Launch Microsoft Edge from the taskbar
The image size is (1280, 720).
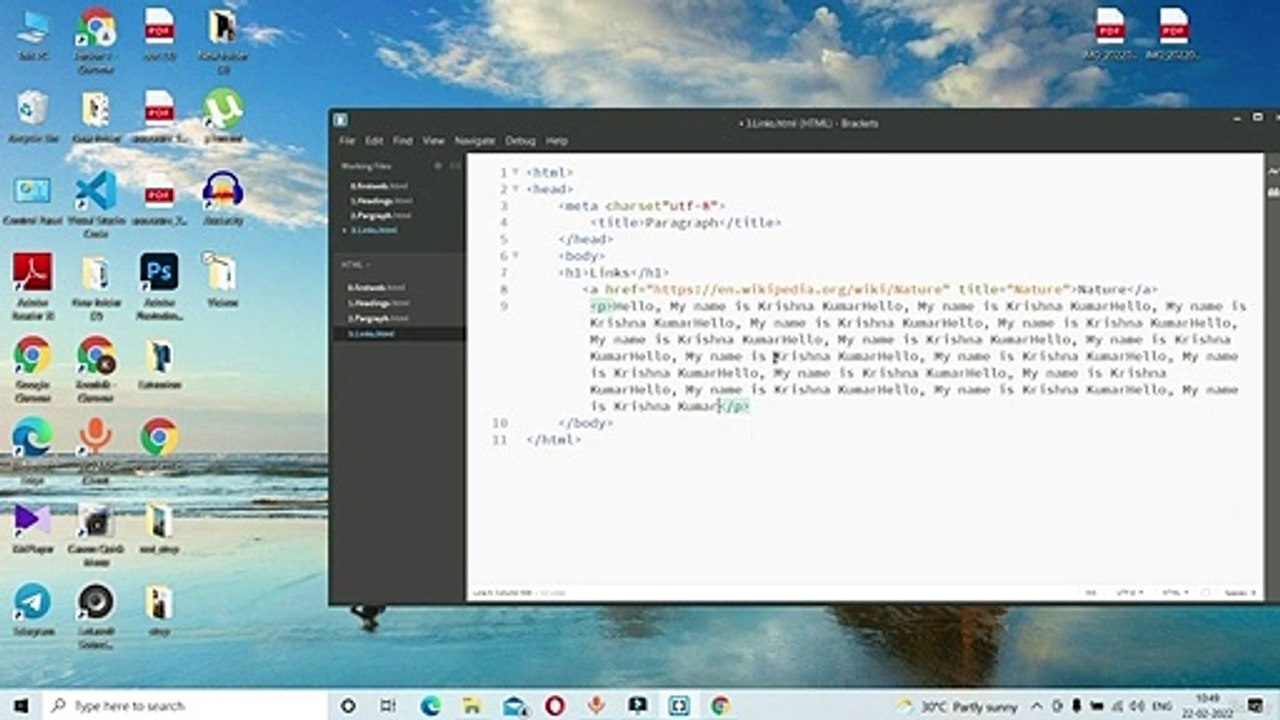point(430,705)
